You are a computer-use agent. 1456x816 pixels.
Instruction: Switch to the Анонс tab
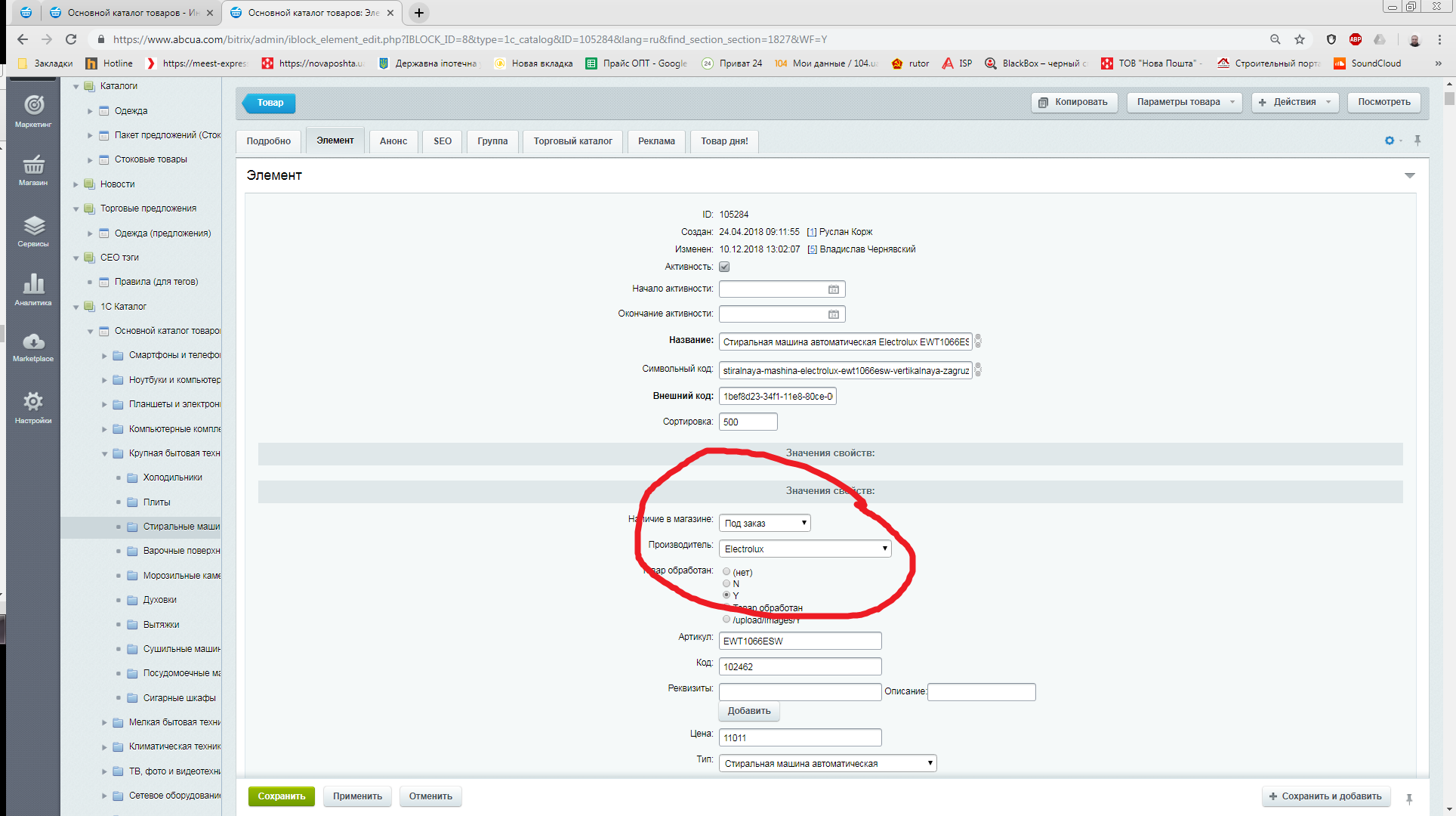click(x=393, y=141)
